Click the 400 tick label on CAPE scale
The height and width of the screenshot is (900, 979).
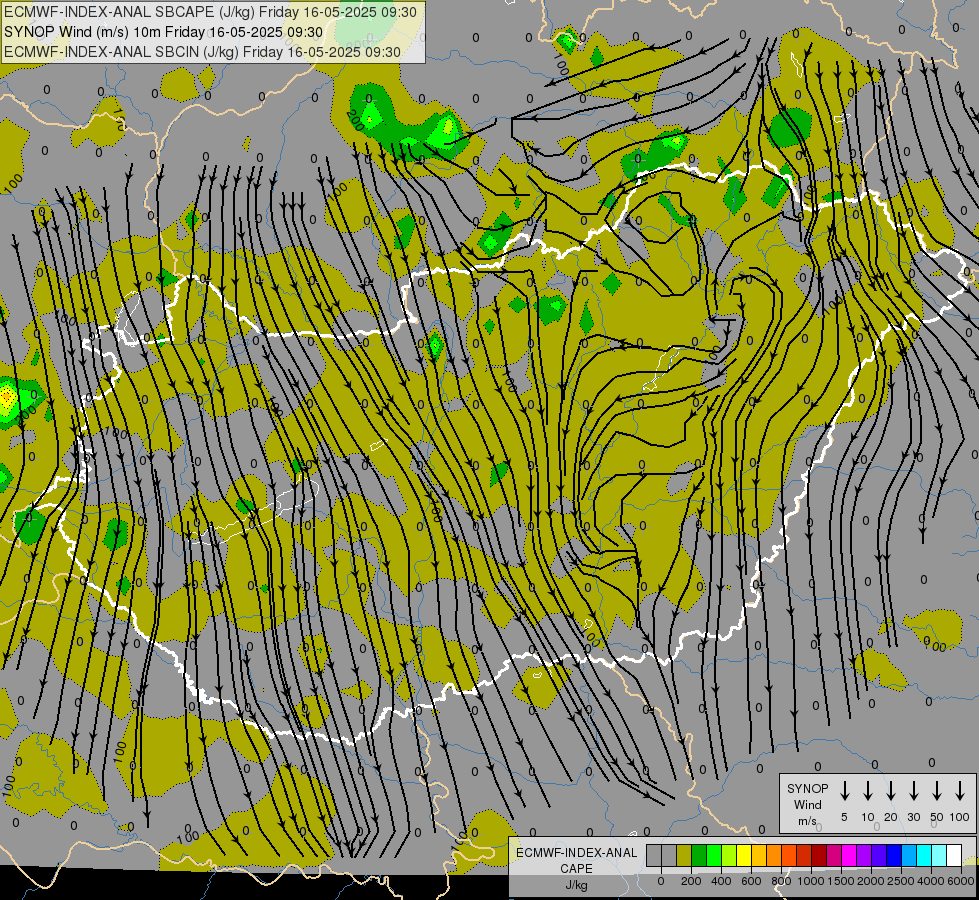(721, 881)
